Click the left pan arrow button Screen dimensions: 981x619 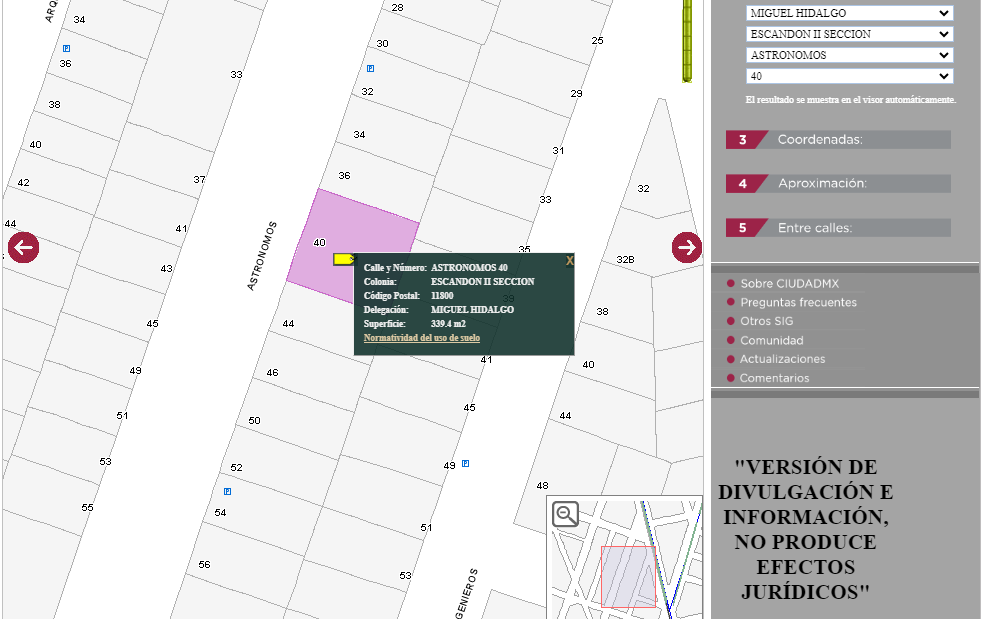coord(23,248)
